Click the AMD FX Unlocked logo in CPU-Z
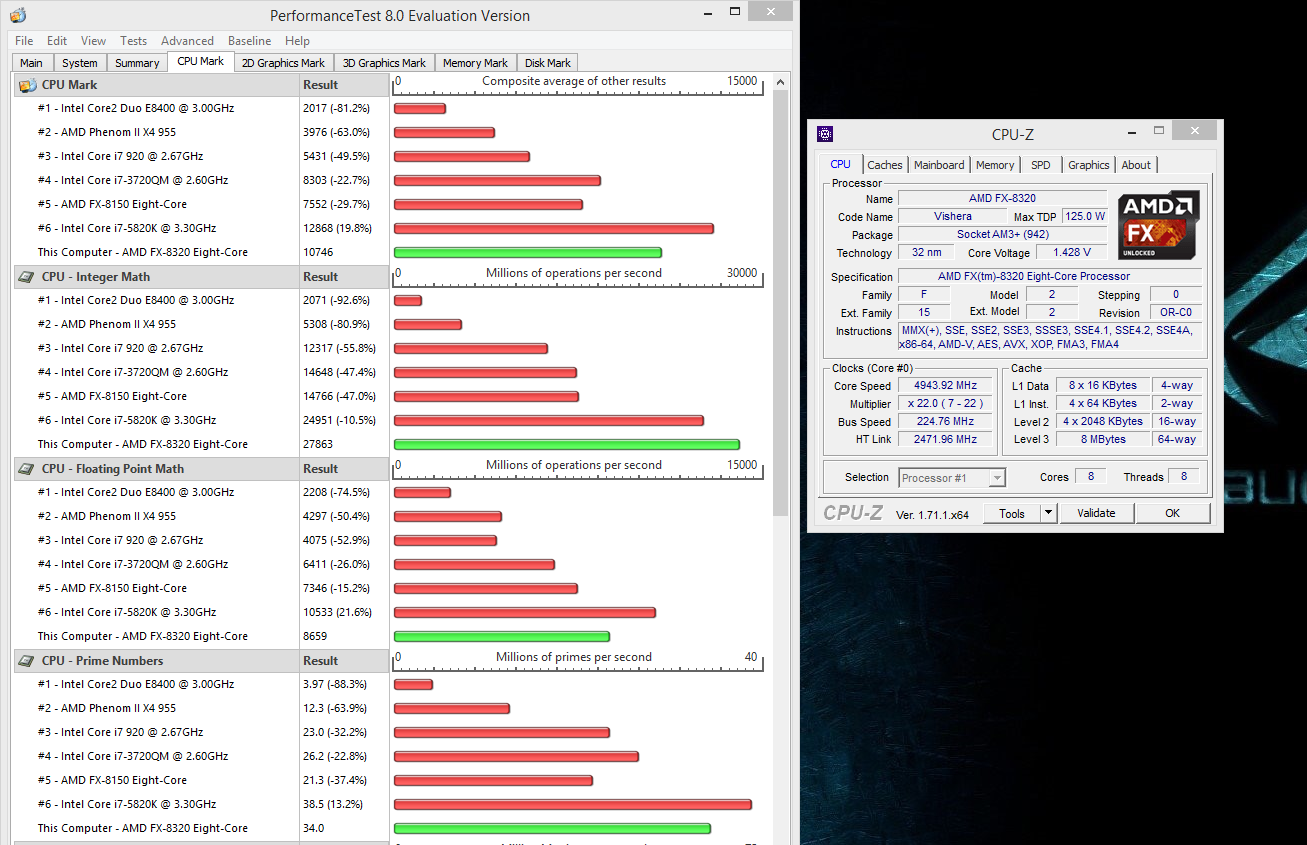 (x=1158, y=225)
